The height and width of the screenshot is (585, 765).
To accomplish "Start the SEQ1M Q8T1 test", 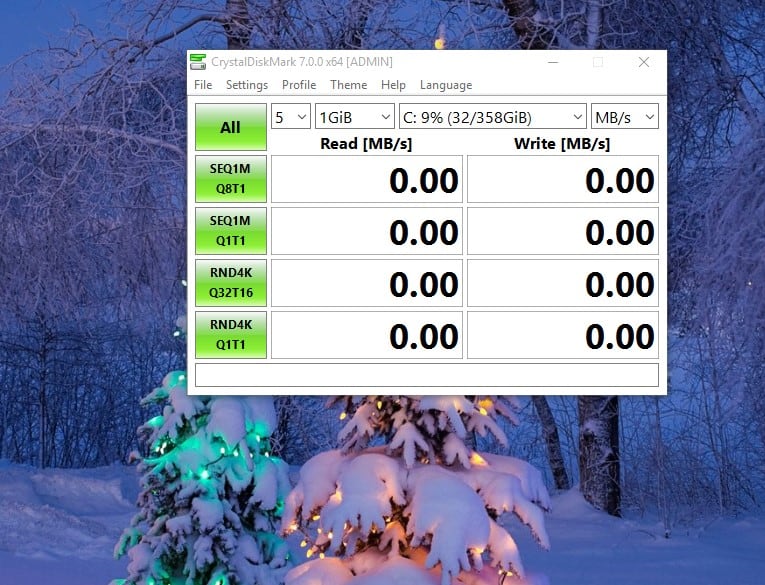I will [x=231, y=179].
